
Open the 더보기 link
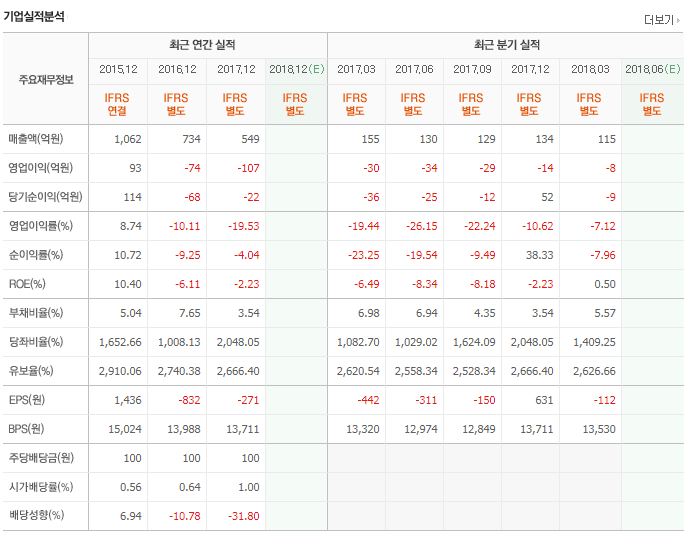click(x=662, y=20)
